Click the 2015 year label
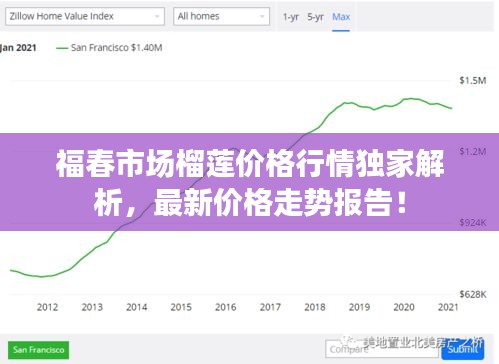 [181, 307]
